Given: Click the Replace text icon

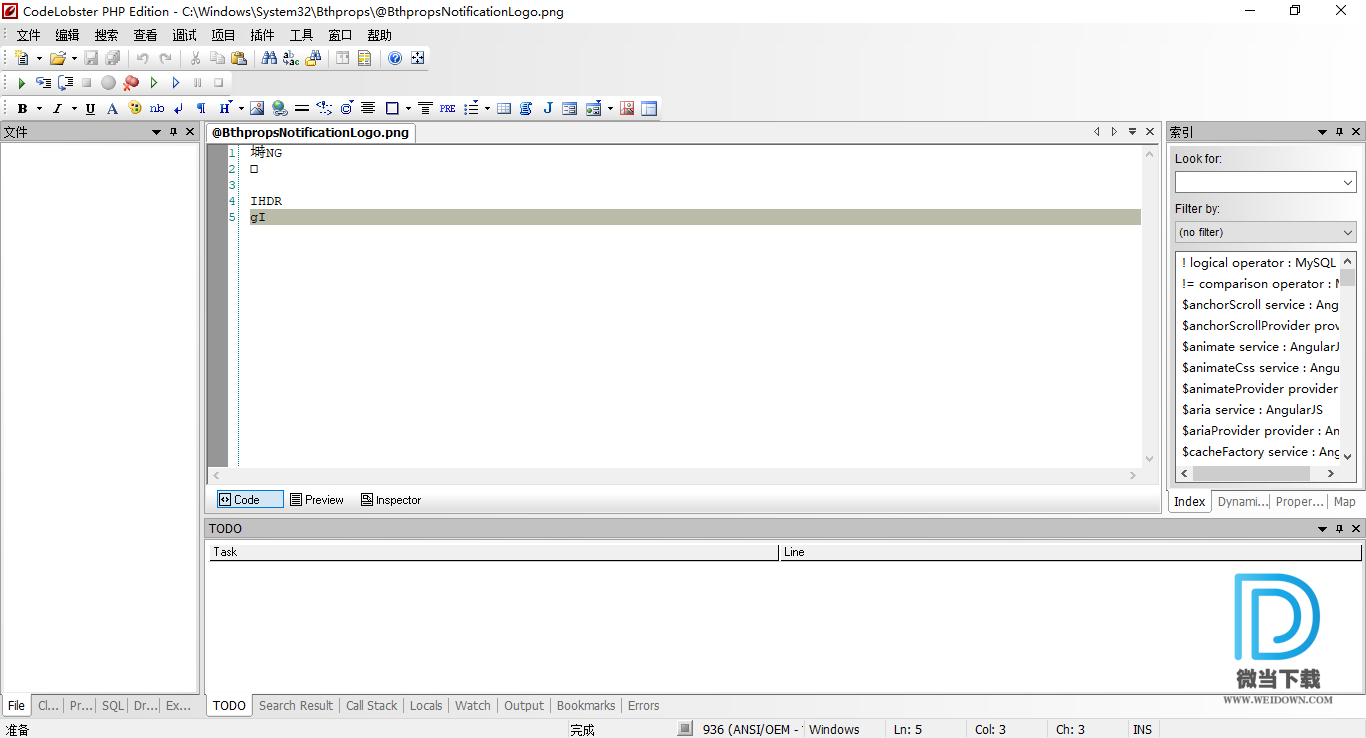Looking at the screenshot, I should pyautogui.click(x=291, y=58).
